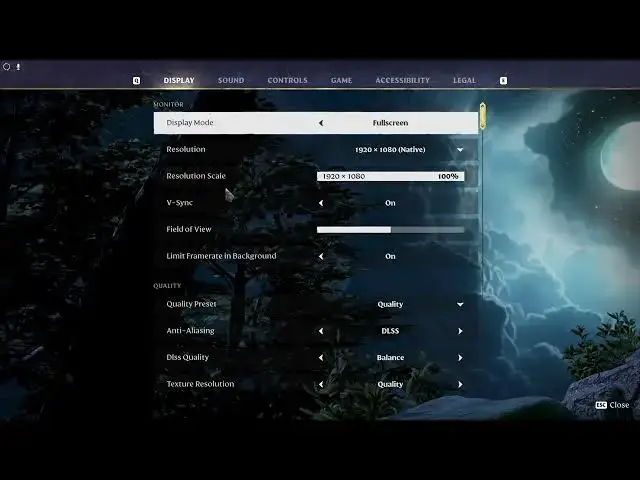This screenshot has width=640, height=480.
Task: Click the circle icon beside the microphone
Action: 7,67
